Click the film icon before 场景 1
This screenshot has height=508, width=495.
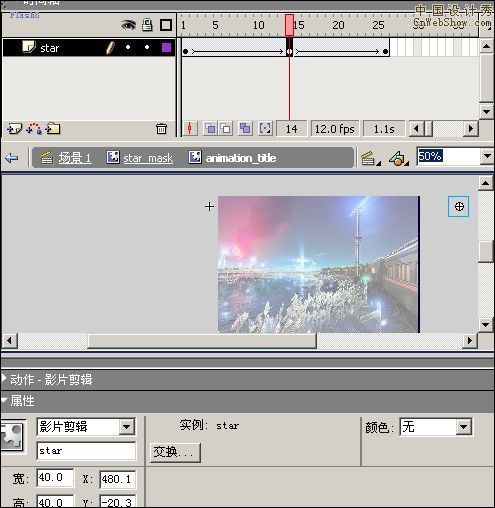(x=47, y=157)
